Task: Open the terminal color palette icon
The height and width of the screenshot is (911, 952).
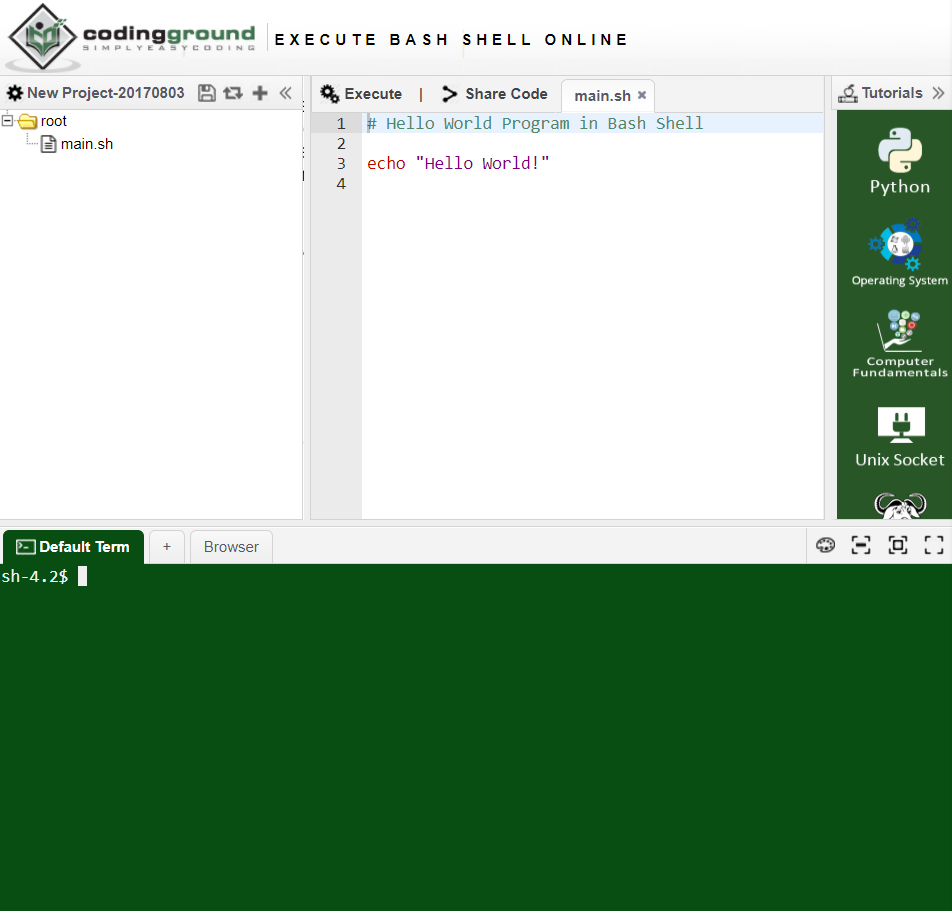Action: click(x=825, y=545)
